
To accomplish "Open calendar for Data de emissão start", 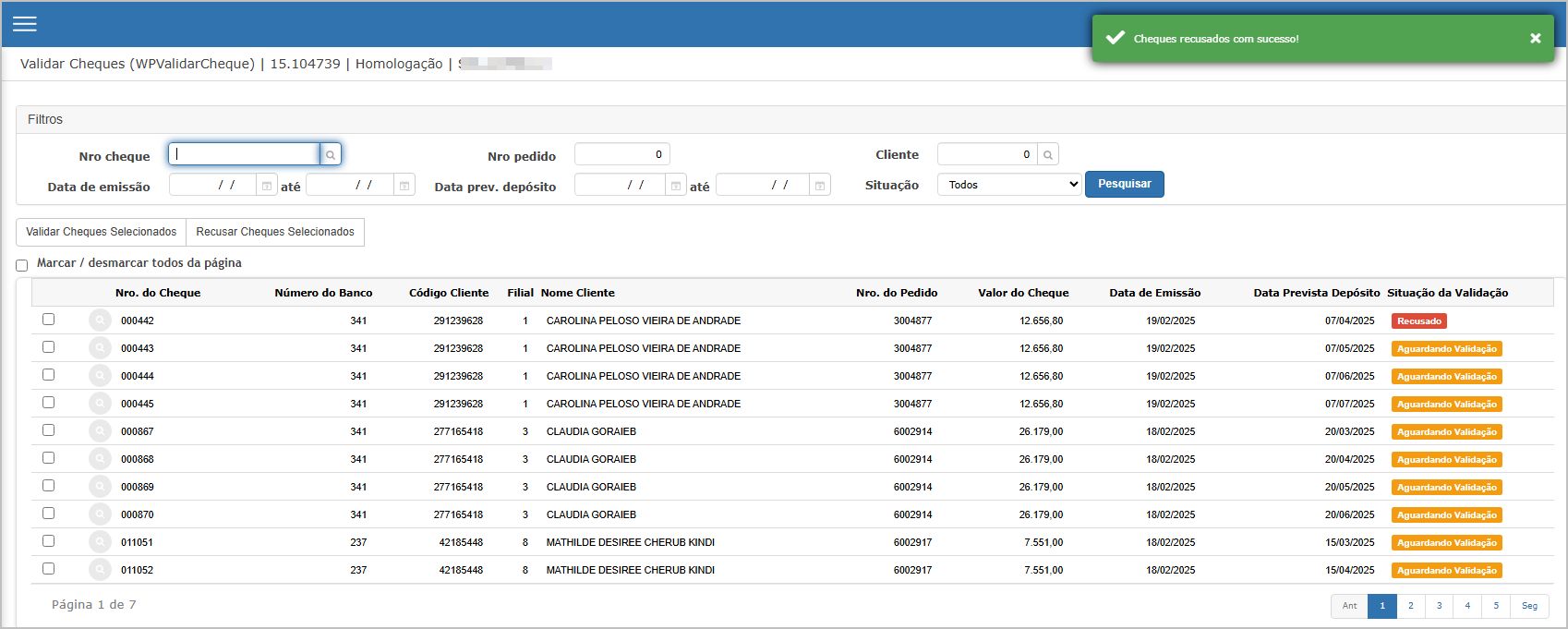I will (x=267, y=186).
